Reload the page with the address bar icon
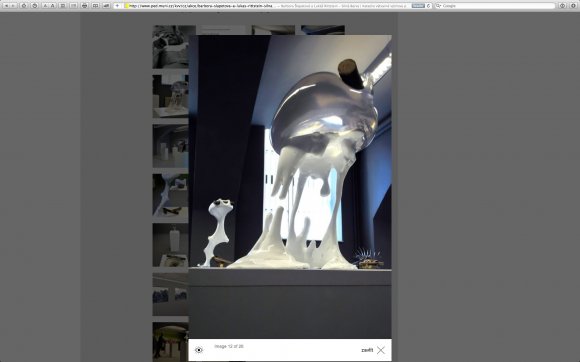 pyautogui.click(x=429, y=6)
